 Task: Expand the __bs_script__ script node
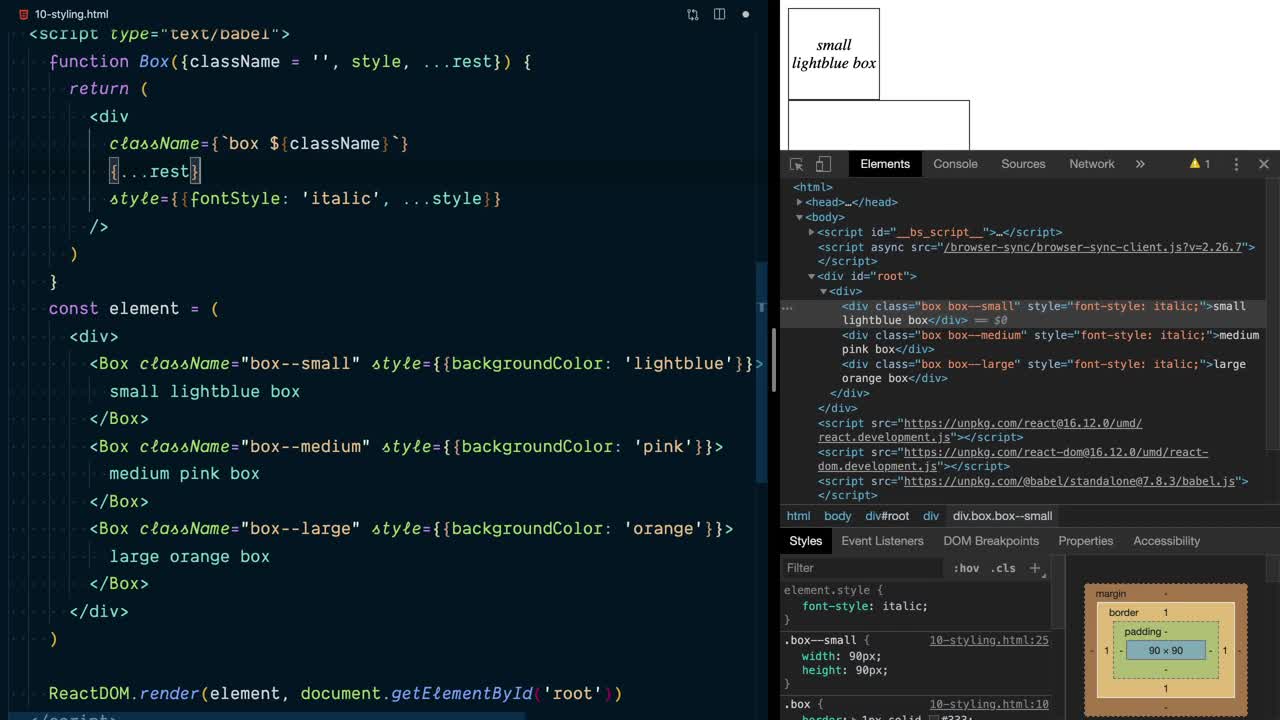(x=811, y=232)
